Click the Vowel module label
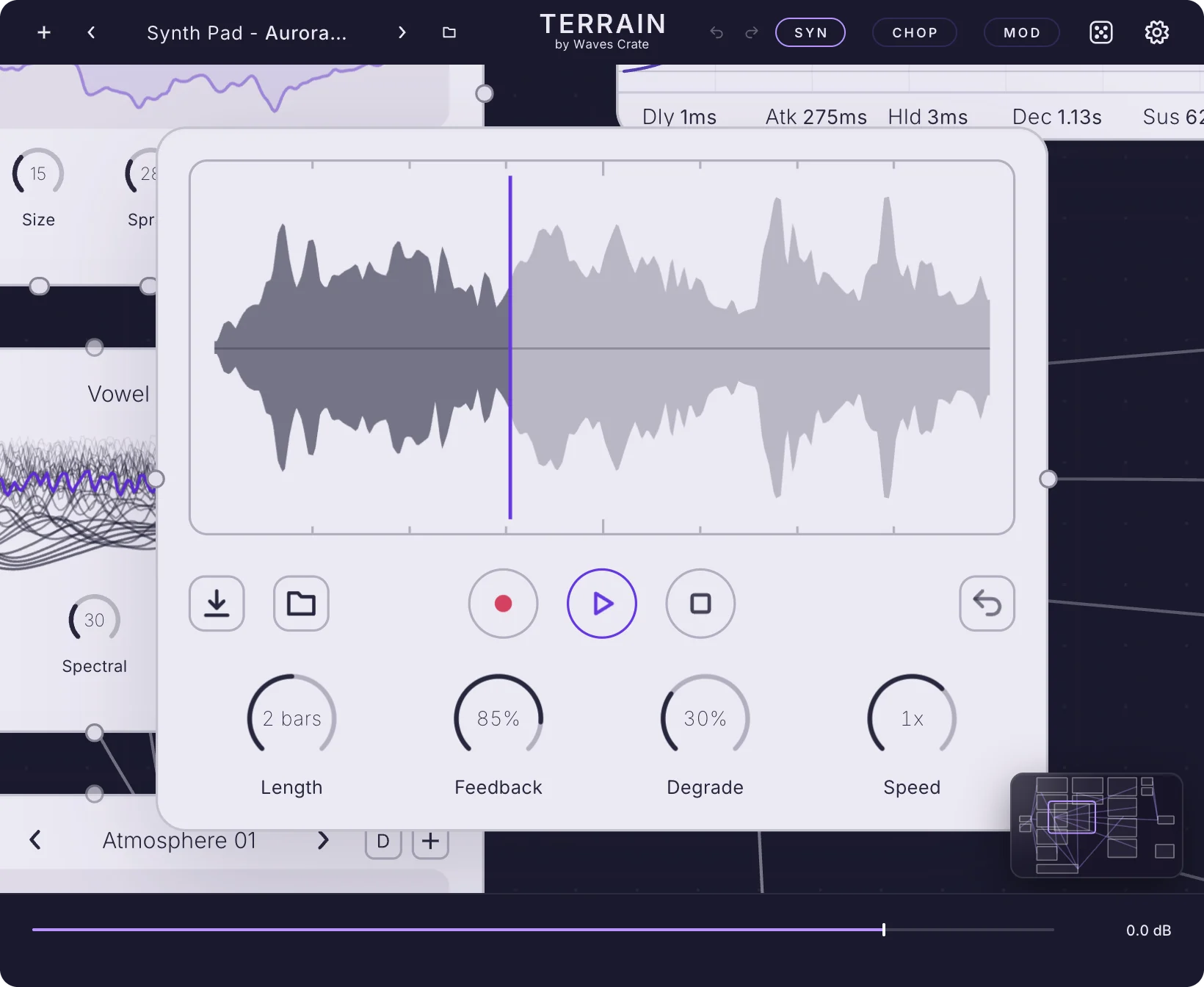The image size is (1204, 987). point(118,394)
